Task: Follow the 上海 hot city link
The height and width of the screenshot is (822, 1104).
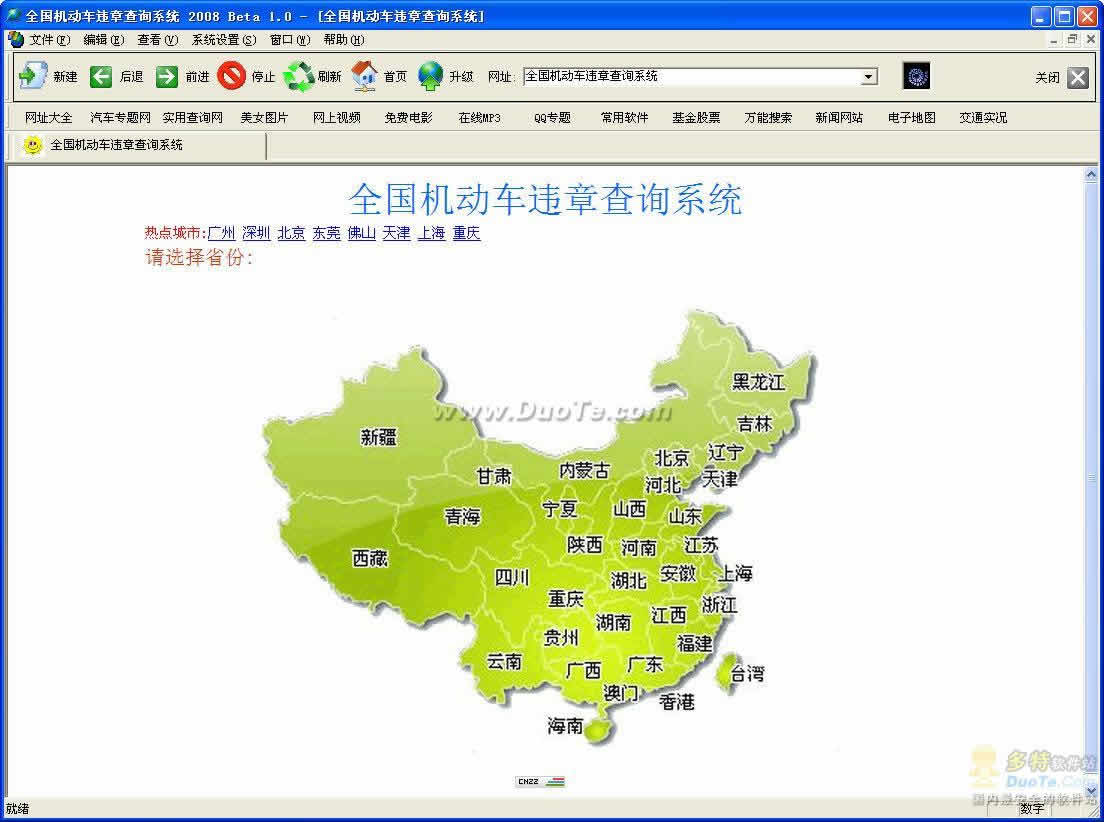Action: click(x=432, y=233)
